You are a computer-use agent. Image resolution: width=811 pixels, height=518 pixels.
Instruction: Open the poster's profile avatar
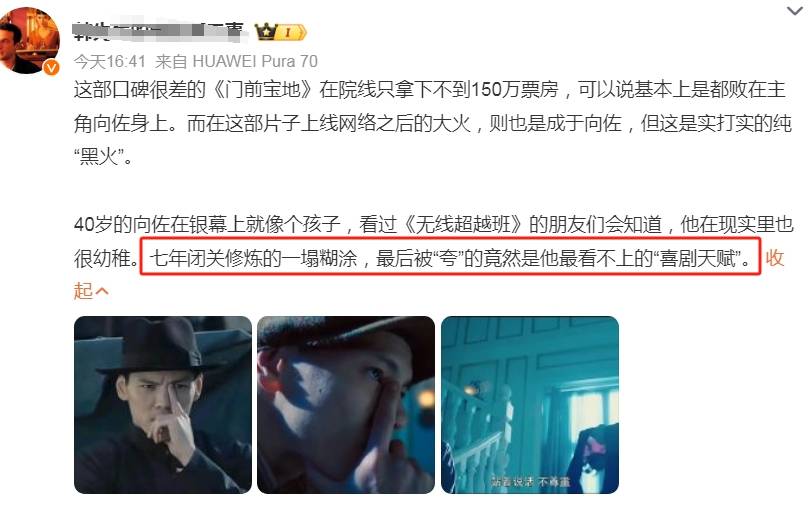point(29,40)
